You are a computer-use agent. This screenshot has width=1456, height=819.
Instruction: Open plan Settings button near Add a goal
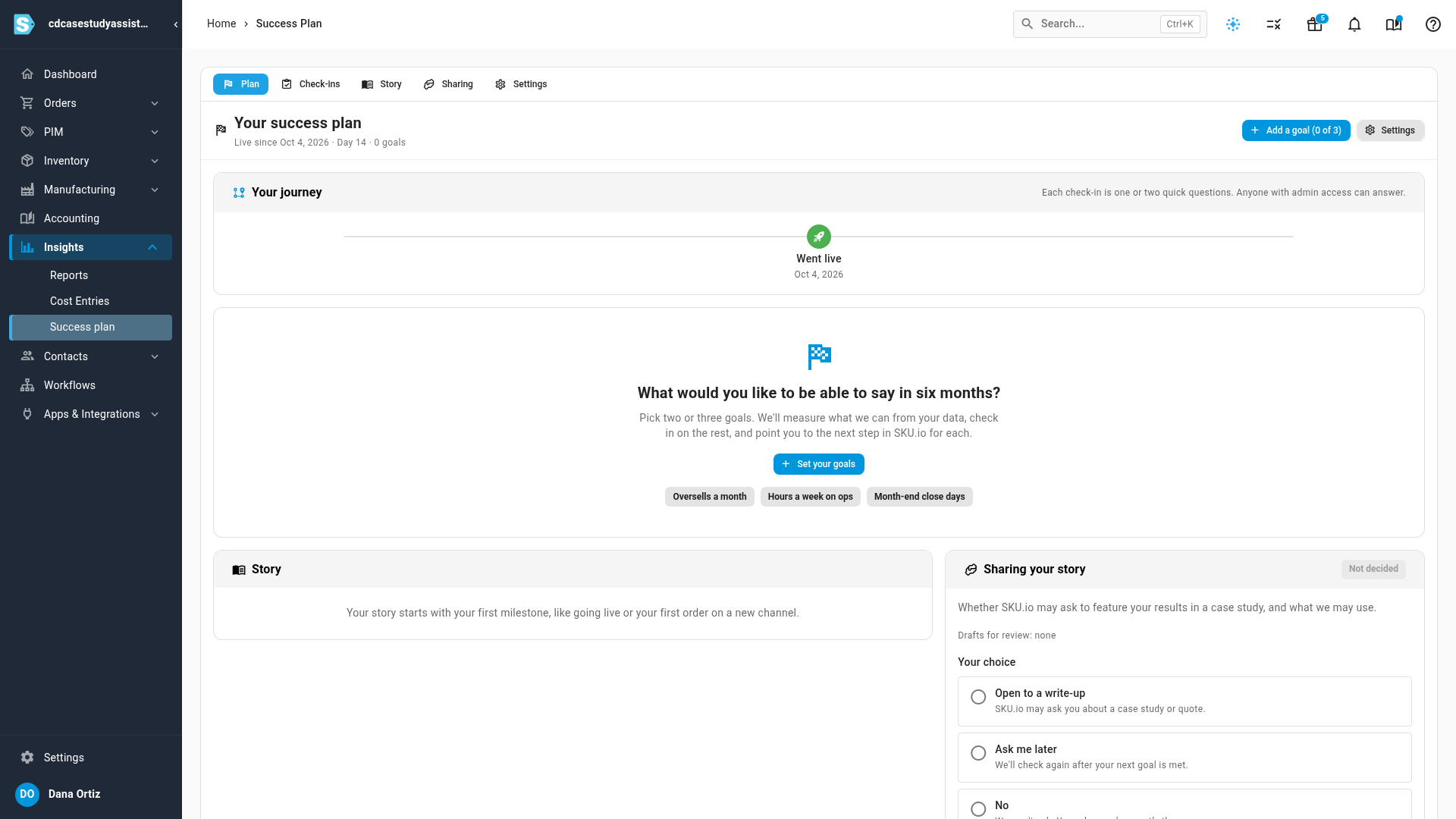tap(1391, 130)
